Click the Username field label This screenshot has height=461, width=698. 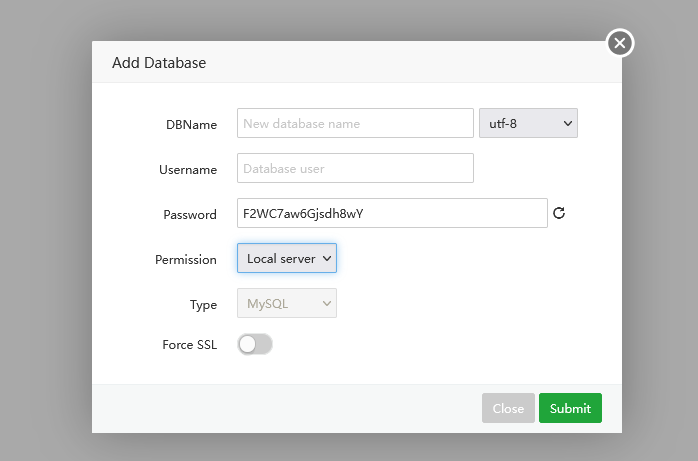click(188, 170)
